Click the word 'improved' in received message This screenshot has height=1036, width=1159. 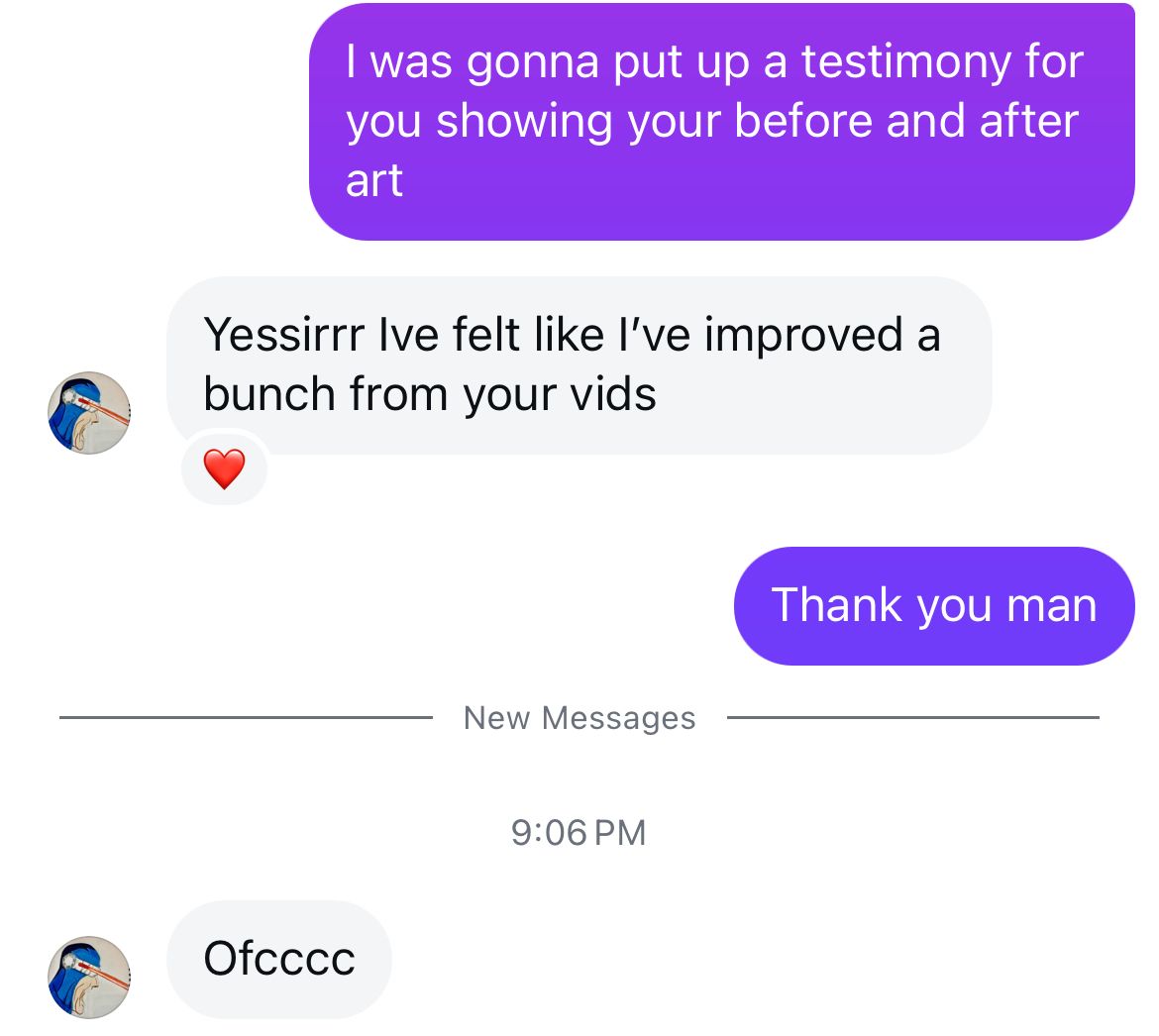coord(803,336)
